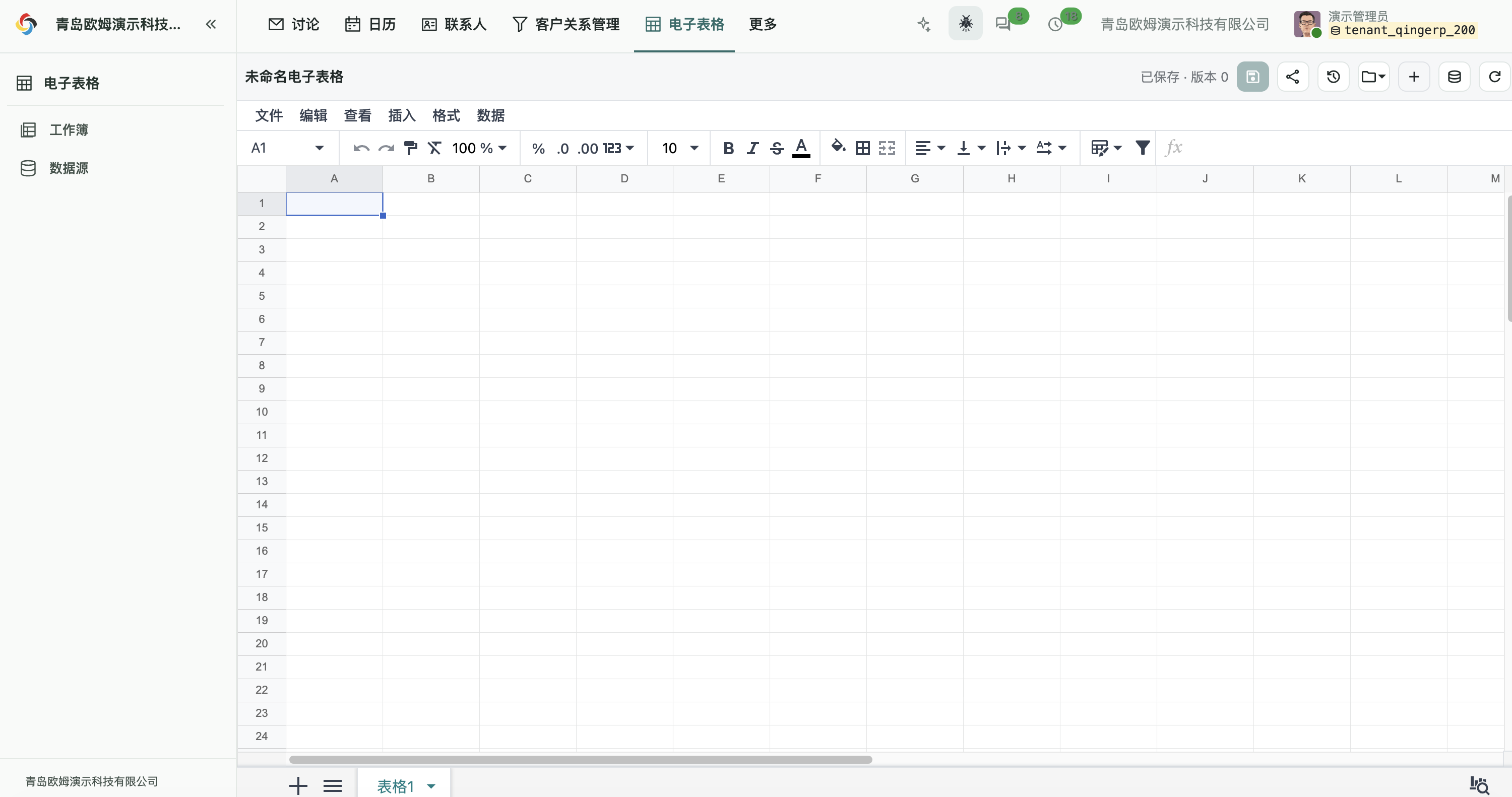
Task: Click decrease decimal places .0 button
Action: click(562, 149)
